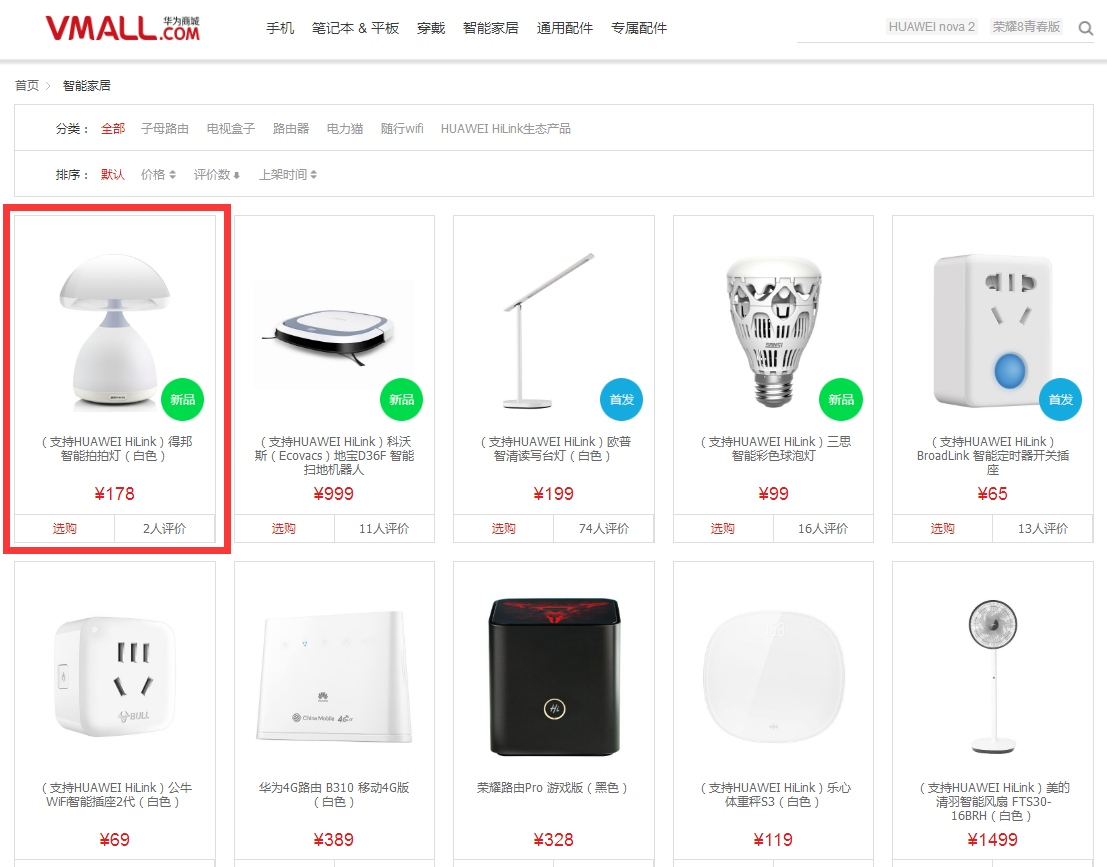Open the VMALL.COM logo homepage

coord(123,28)
